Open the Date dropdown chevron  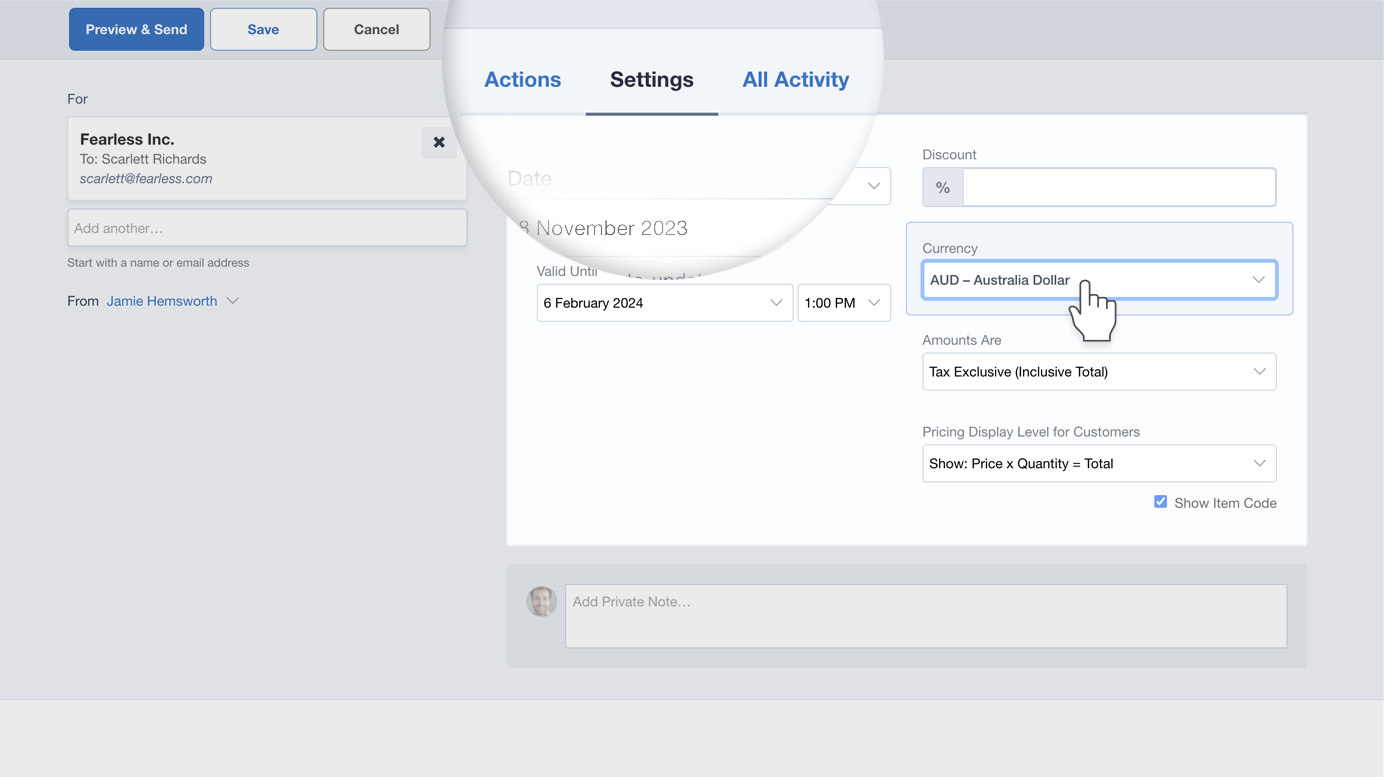[874, 186]
